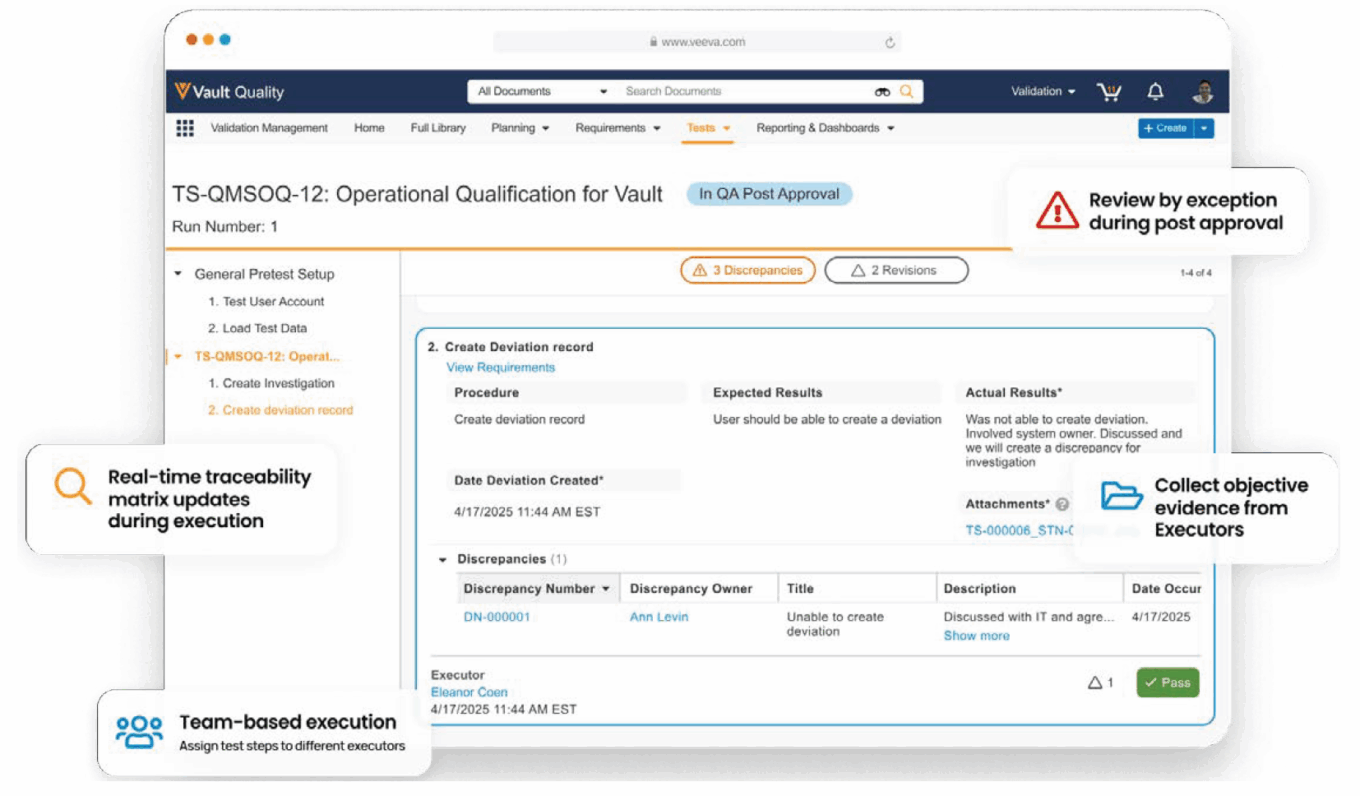
Task: Expand the Validation menu dropdown
Action: click(x=1043, y=92)
